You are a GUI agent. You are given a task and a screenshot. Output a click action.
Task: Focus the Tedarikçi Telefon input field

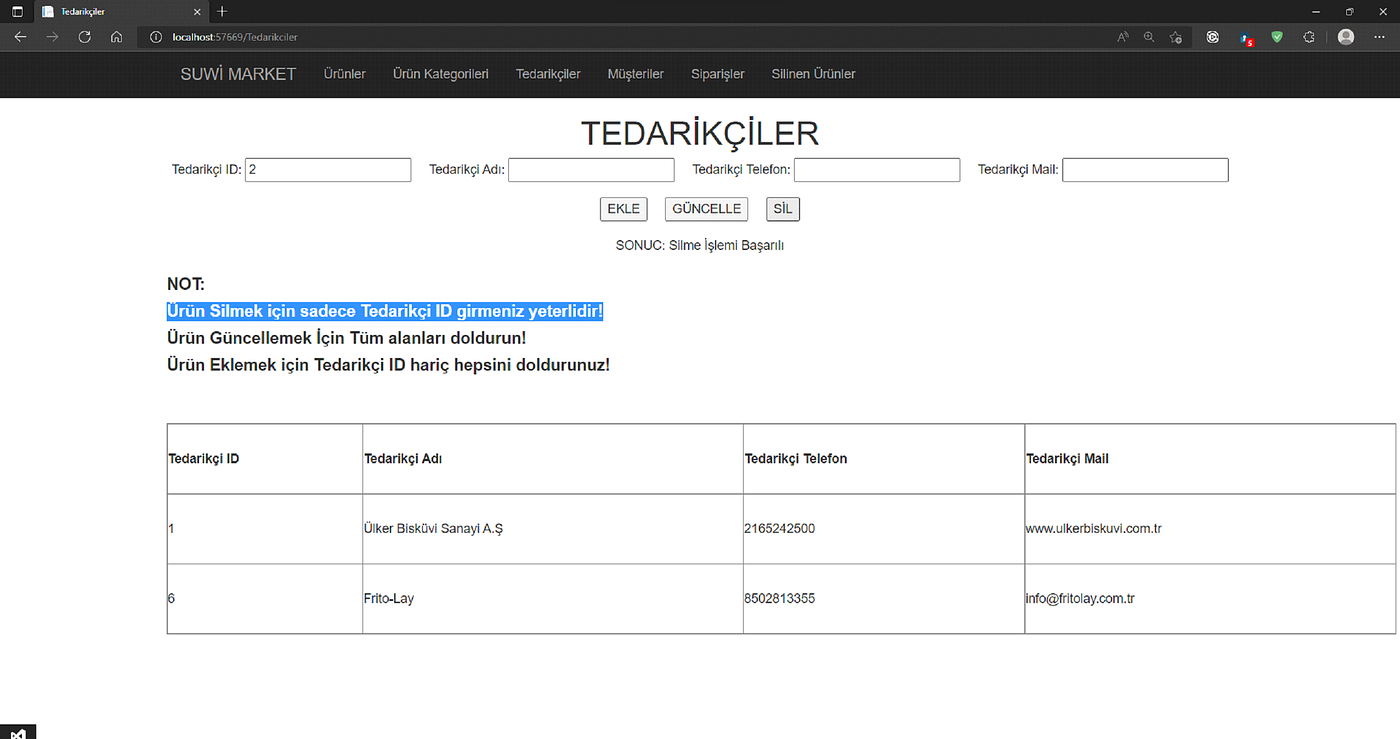coord(877,170)
